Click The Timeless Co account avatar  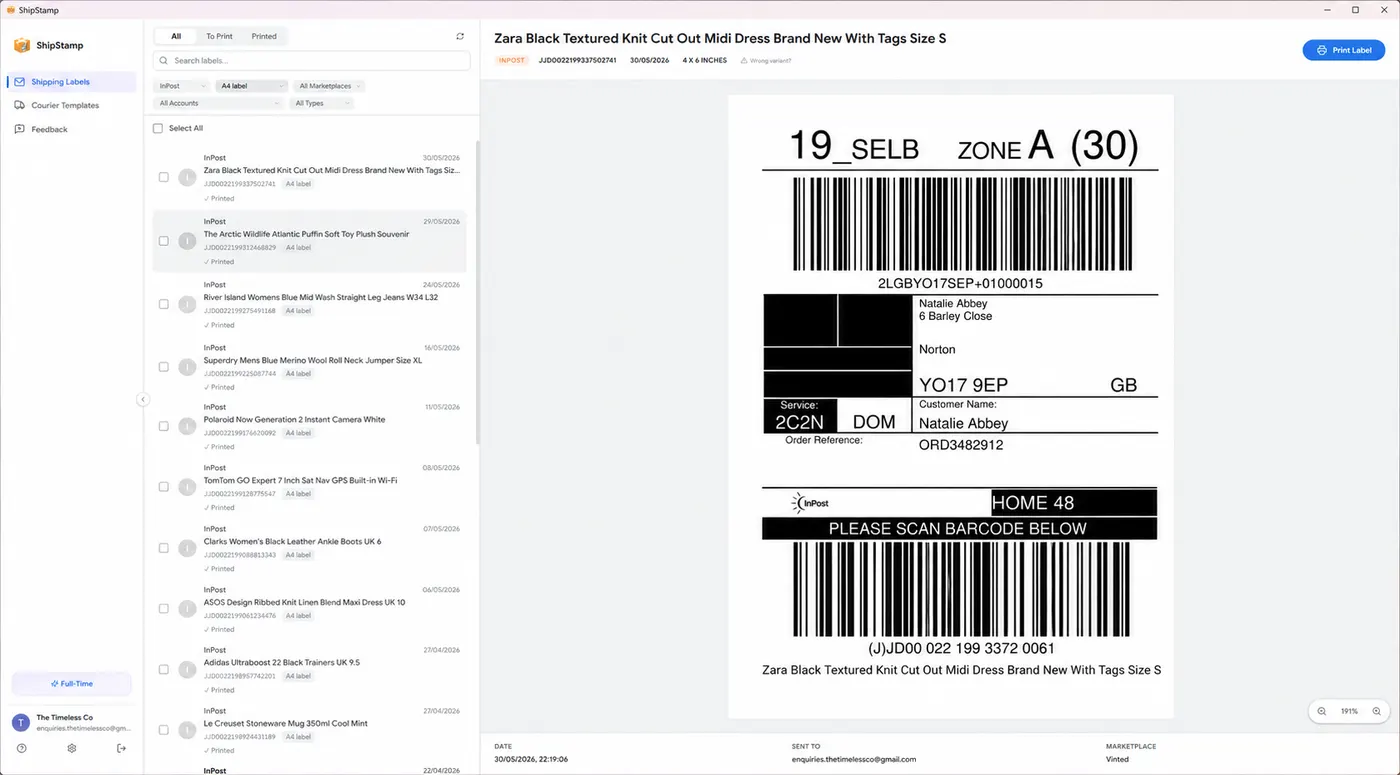(21, 722)
